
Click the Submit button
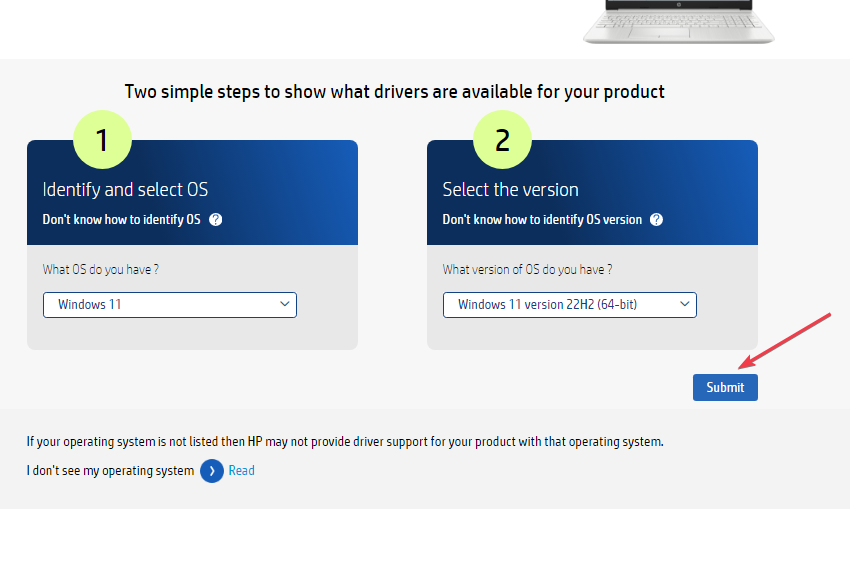pos(725,388)
